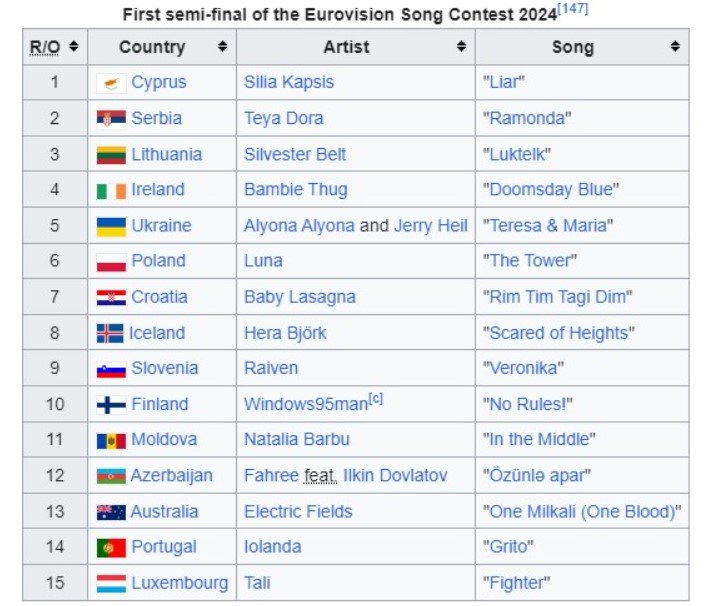Click the Cyprus flag icon
715x606 pixels.
tap(111, 83)
